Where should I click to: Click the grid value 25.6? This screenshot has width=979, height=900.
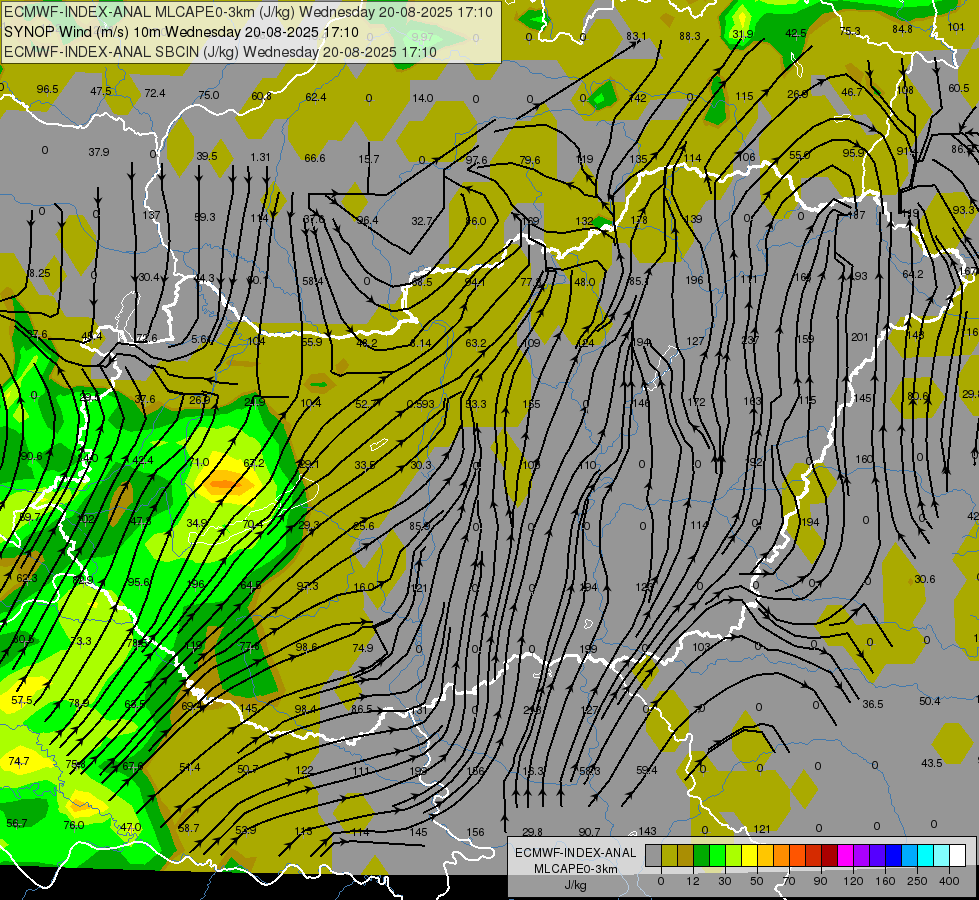364,526
